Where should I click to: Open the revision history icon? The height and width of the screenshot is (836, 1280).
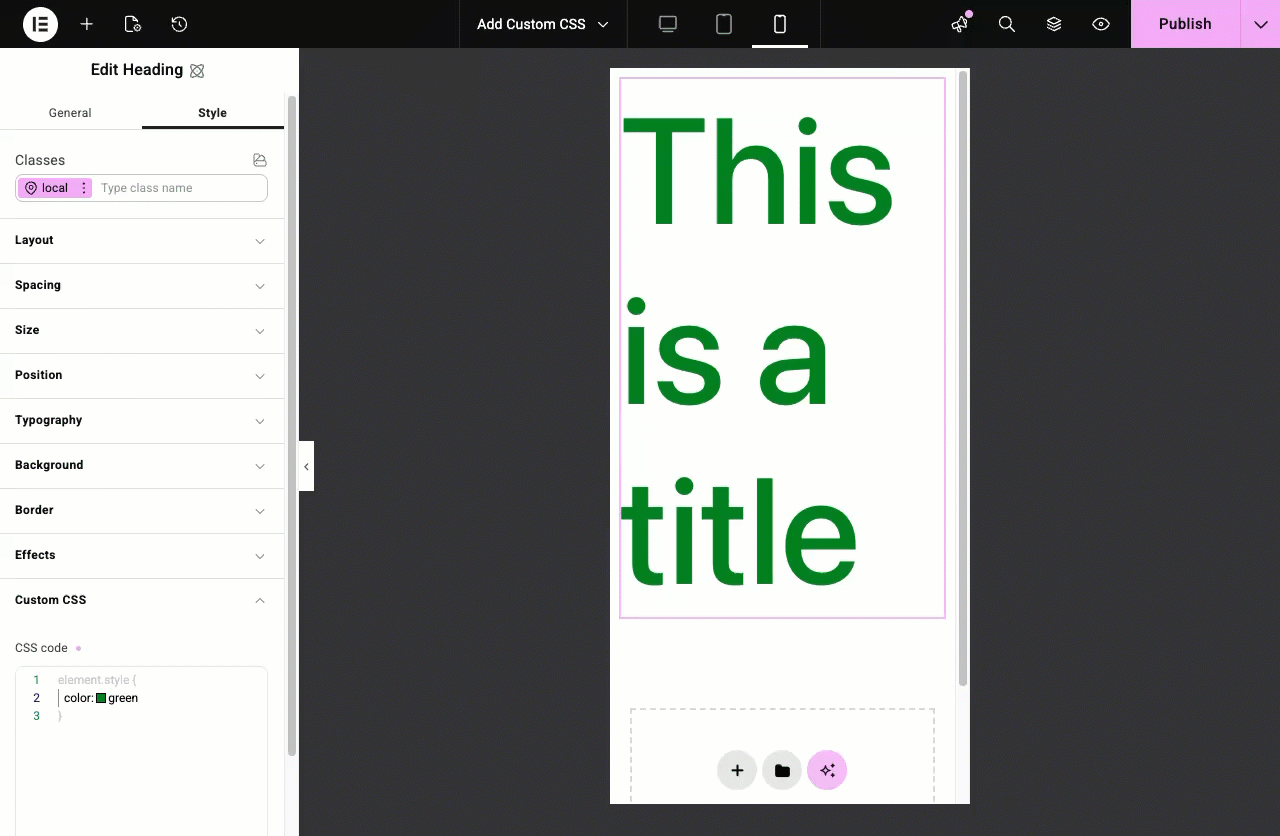179,24
